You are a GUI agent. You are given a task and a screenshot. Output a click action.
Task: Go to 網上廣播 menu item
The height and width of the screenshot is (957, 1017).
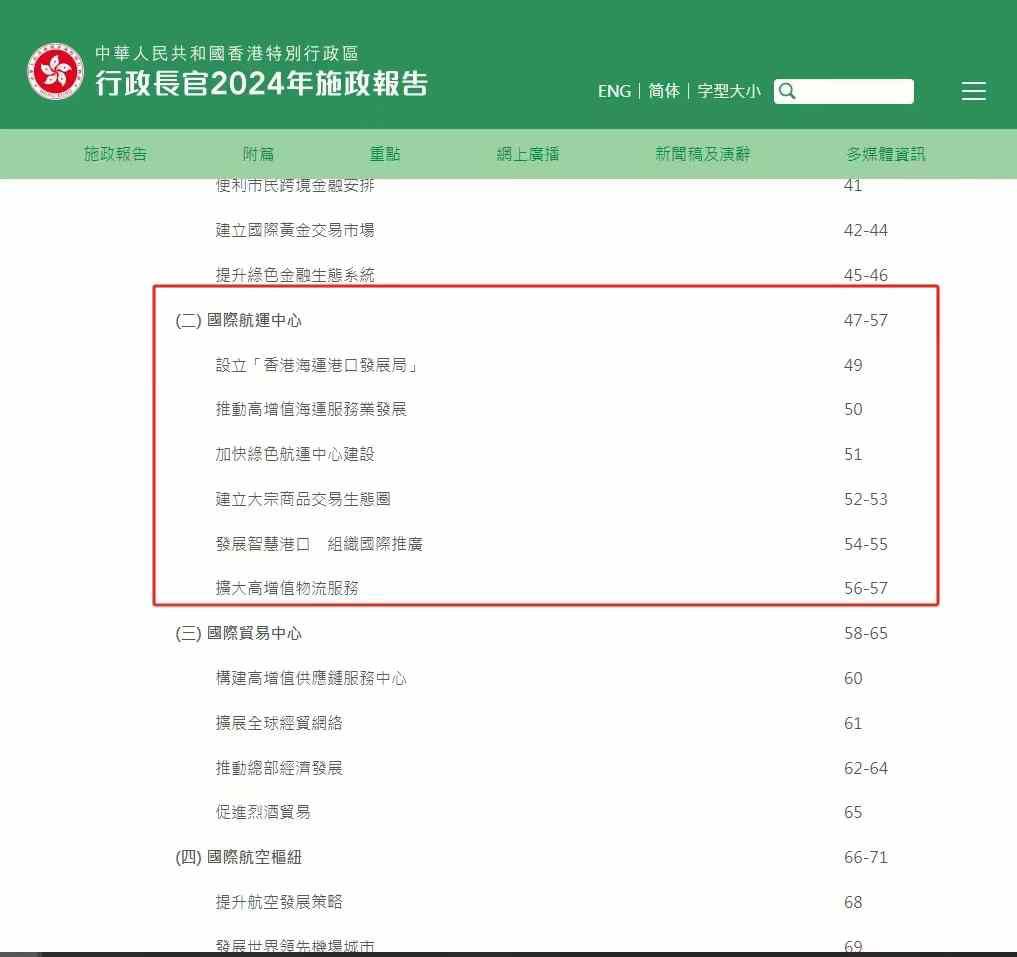click(528, 154)
